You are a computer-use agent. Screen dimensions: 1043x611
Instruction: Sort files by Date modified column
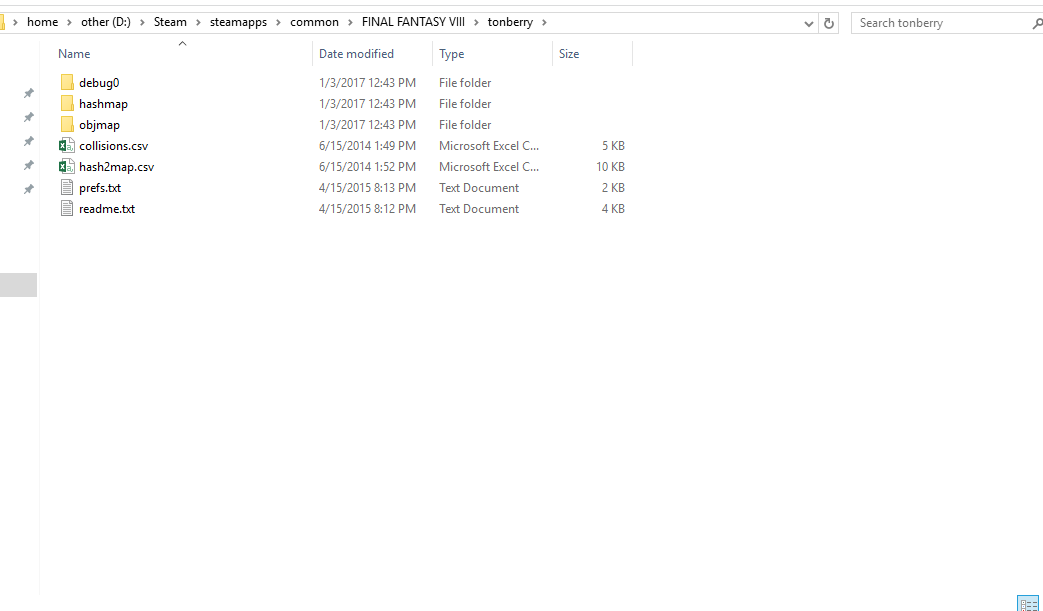pos(356,54)
